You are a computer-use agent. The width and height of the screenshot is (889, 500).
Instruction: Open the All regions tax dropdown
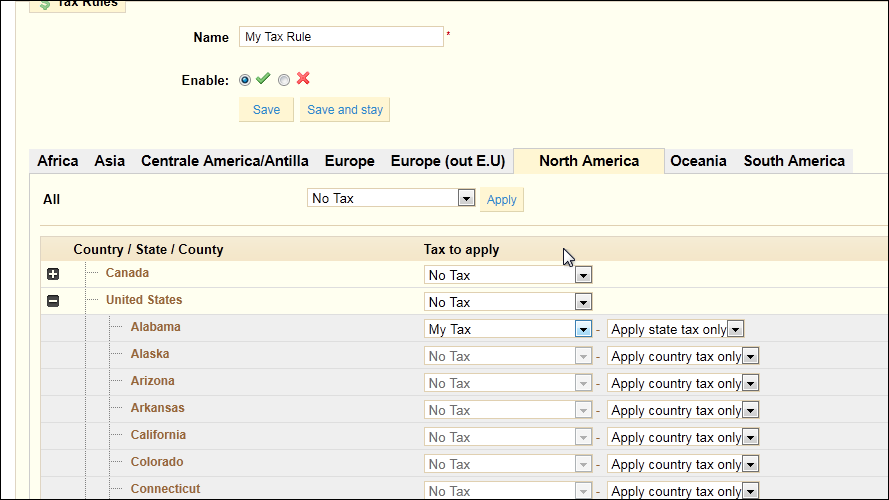click(x=391, y=198)
